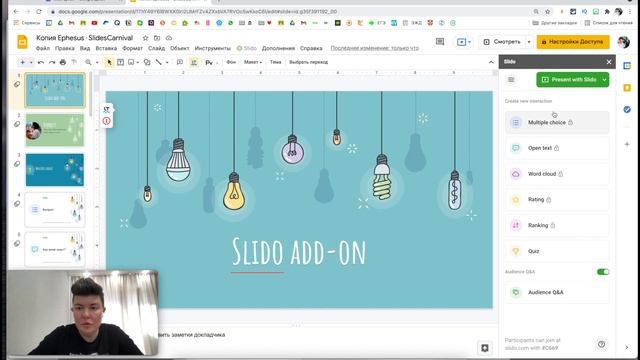Expand the Present with Slido arrow

tap(605, 80)
